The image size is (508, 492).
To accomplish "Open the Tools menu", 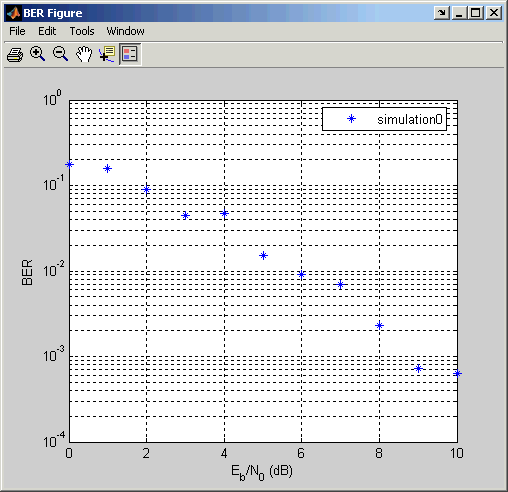I will [82, 31].
